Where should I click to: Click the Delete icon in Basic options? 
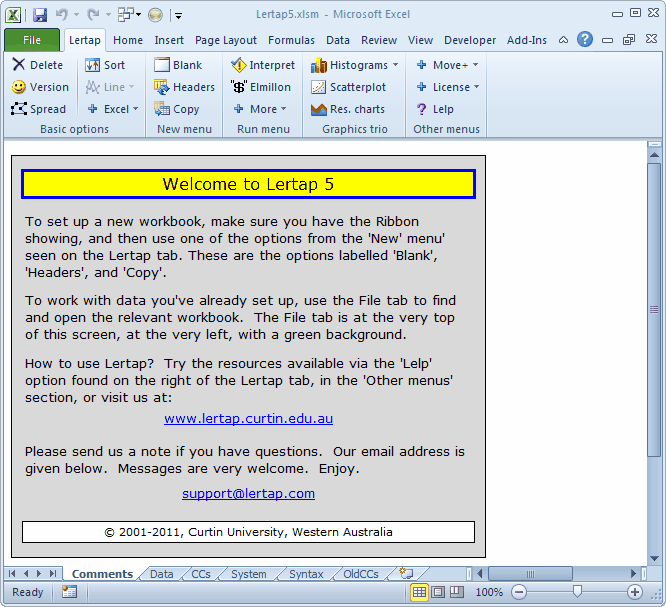19,65
